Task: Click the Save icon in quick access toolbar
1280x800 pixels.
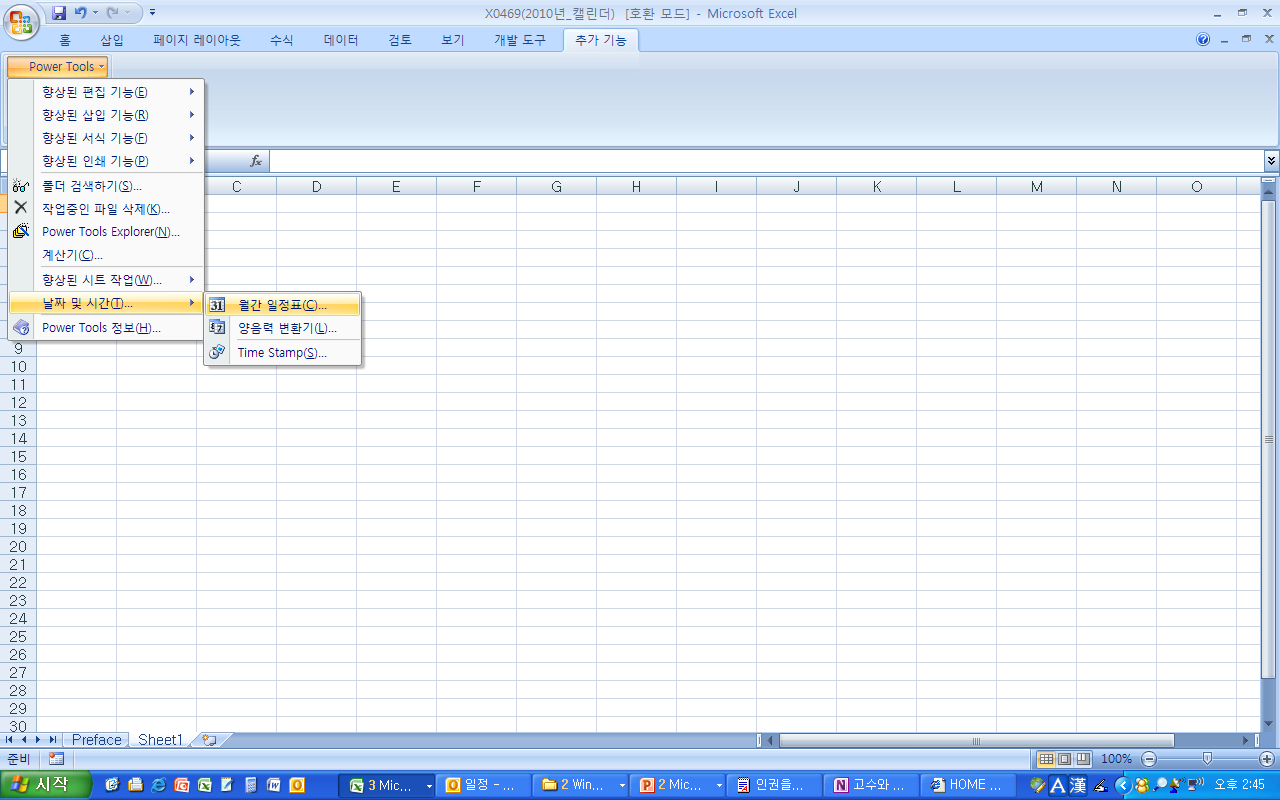Action: pyautogui.click(x=58, y=13)
